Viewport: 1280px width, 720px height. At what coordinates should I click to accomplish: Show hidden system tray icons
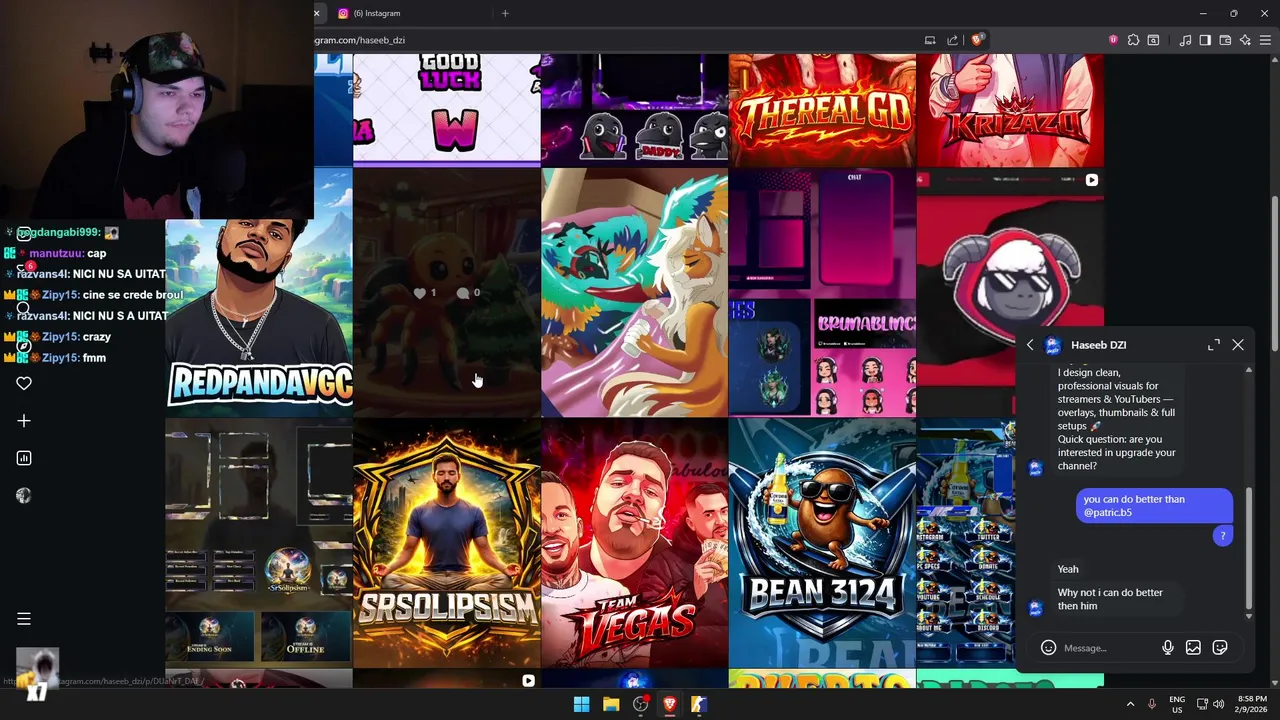[x=1130, y=704]
